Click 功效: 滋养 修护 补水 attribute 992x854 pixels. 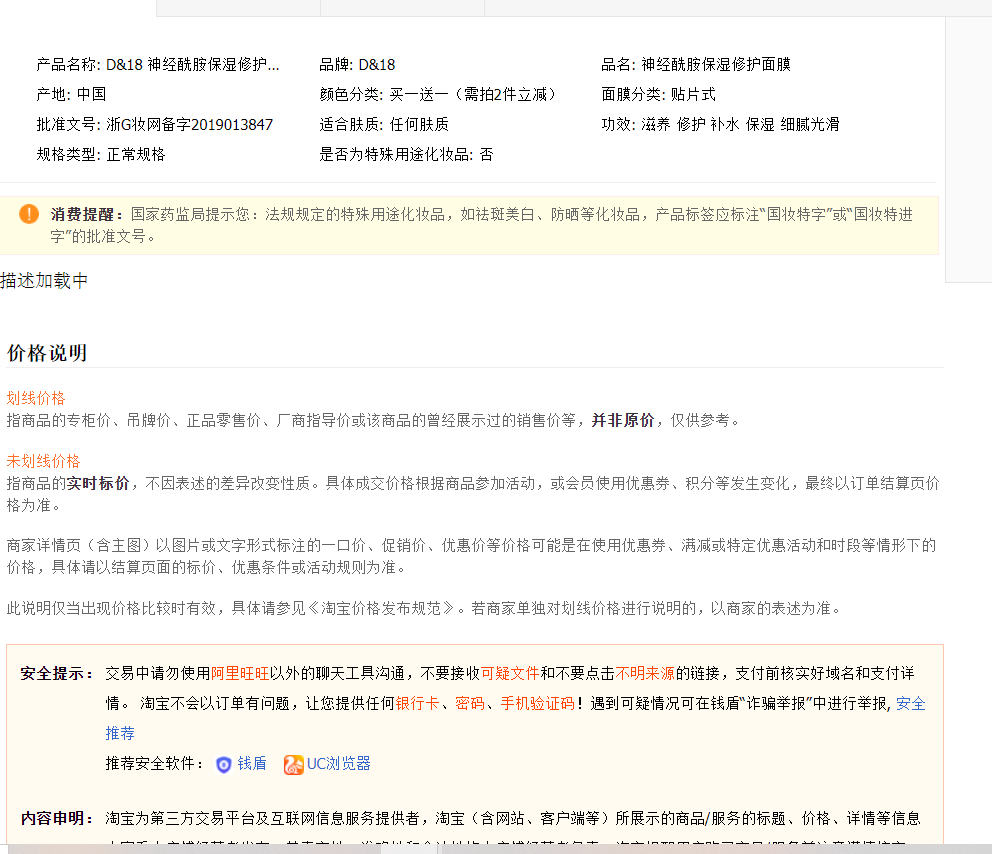point(721,125)
